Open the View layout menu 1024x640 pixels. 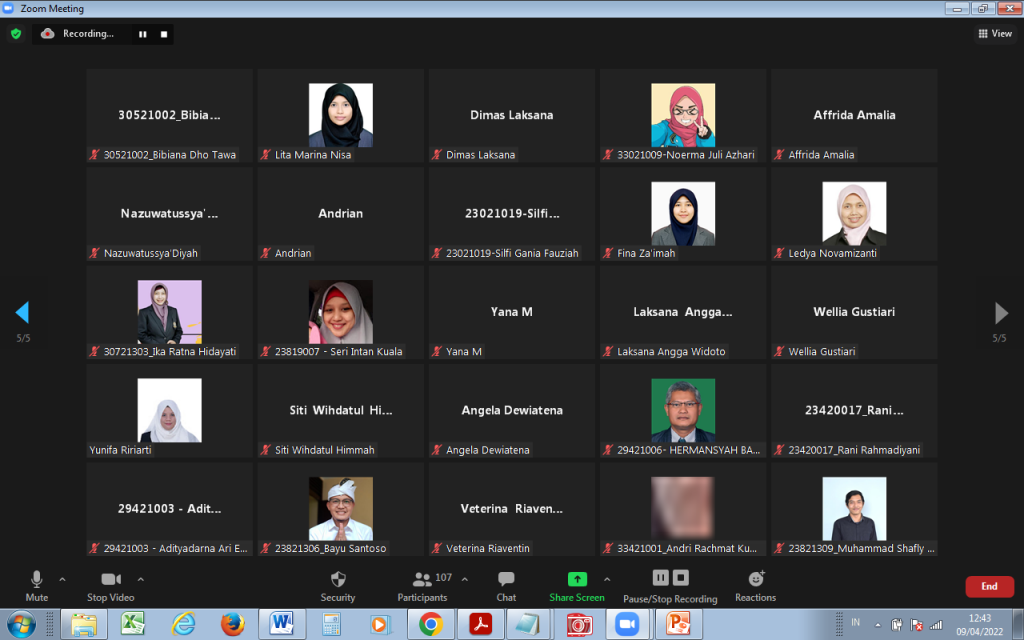click(x=995, y=34)
